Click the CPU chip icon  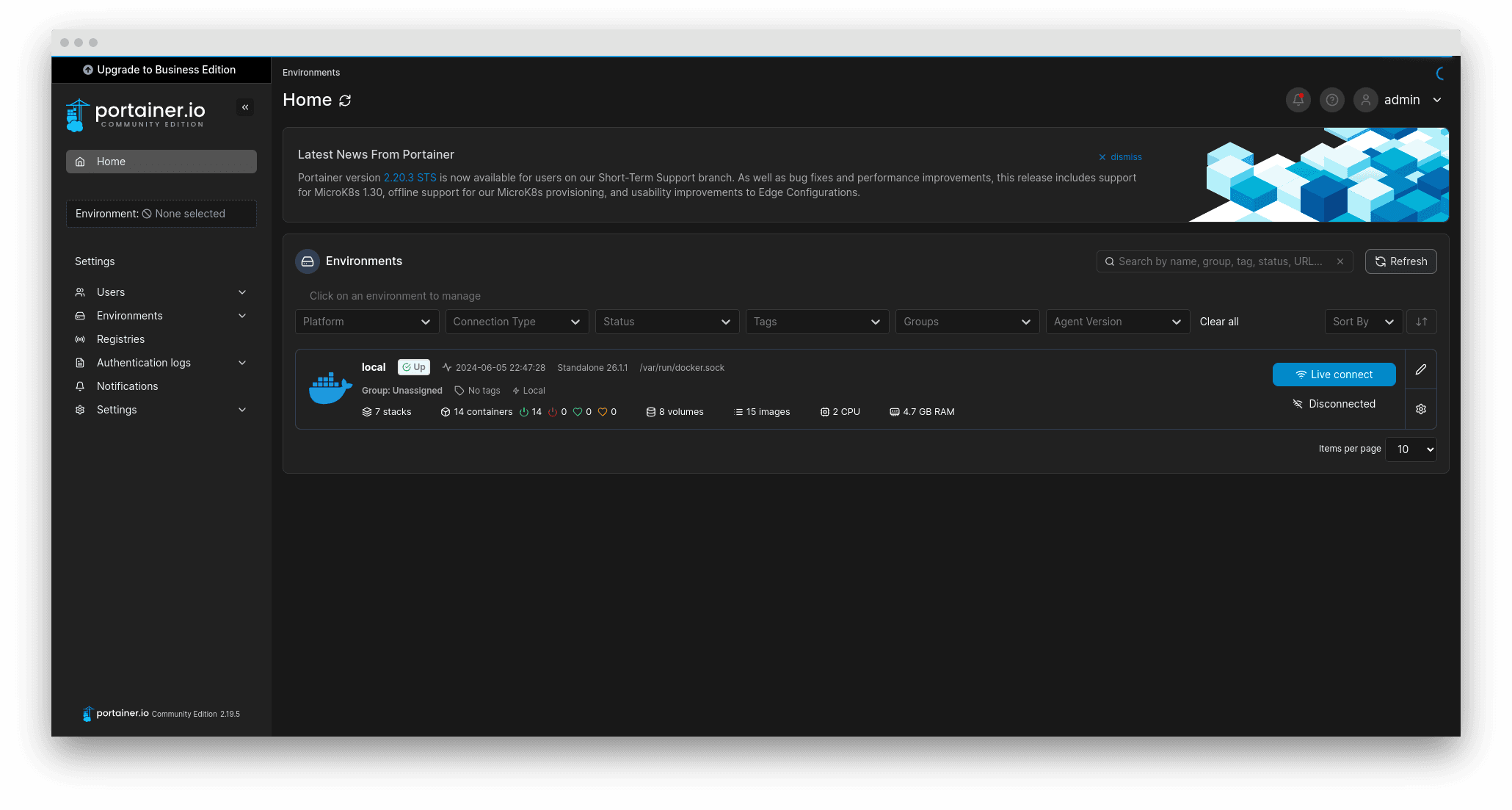point(825,412)
